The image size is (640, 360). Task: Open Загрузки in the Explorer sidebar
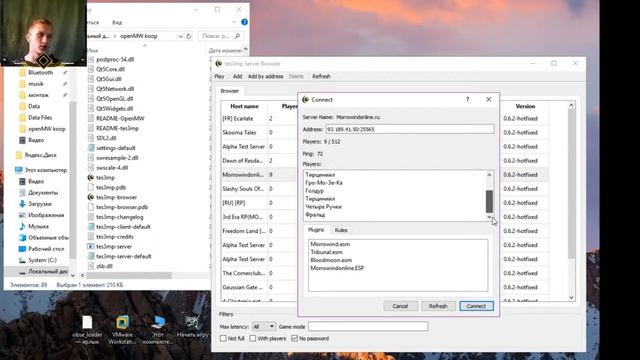click(39, 204)
